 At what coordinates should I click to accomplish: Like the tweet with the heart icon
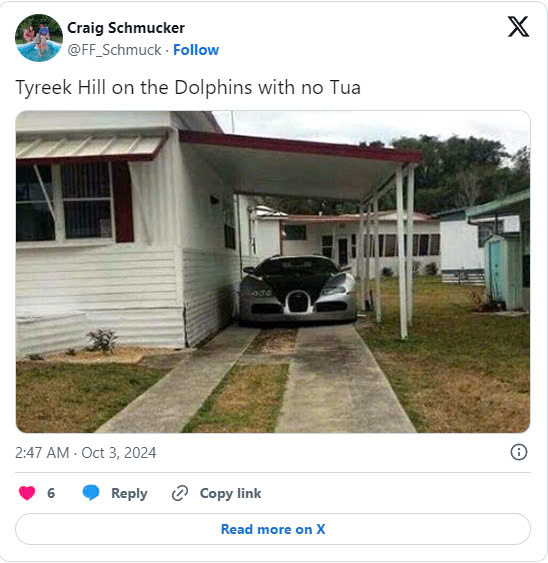pos(27,493)
